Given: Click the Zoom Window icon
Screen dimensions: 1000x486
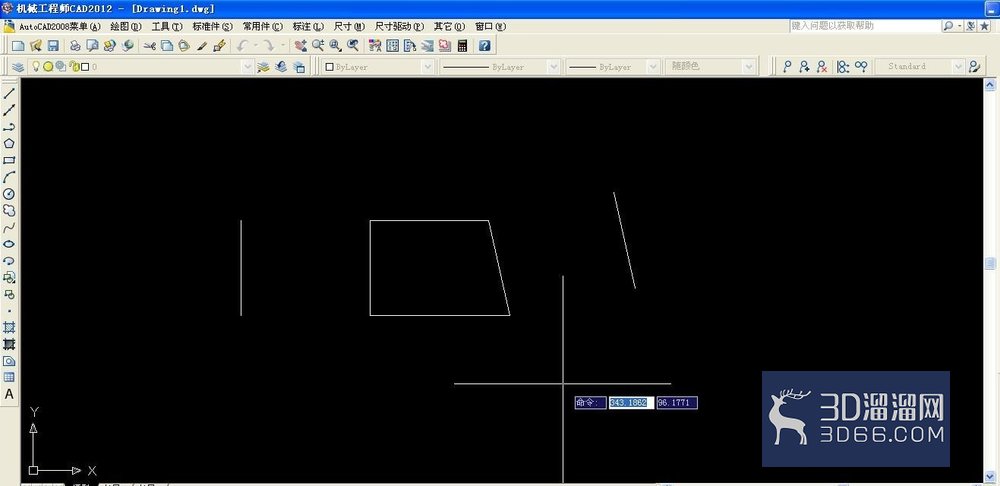Looking at the screenshot, I should 335,45.
